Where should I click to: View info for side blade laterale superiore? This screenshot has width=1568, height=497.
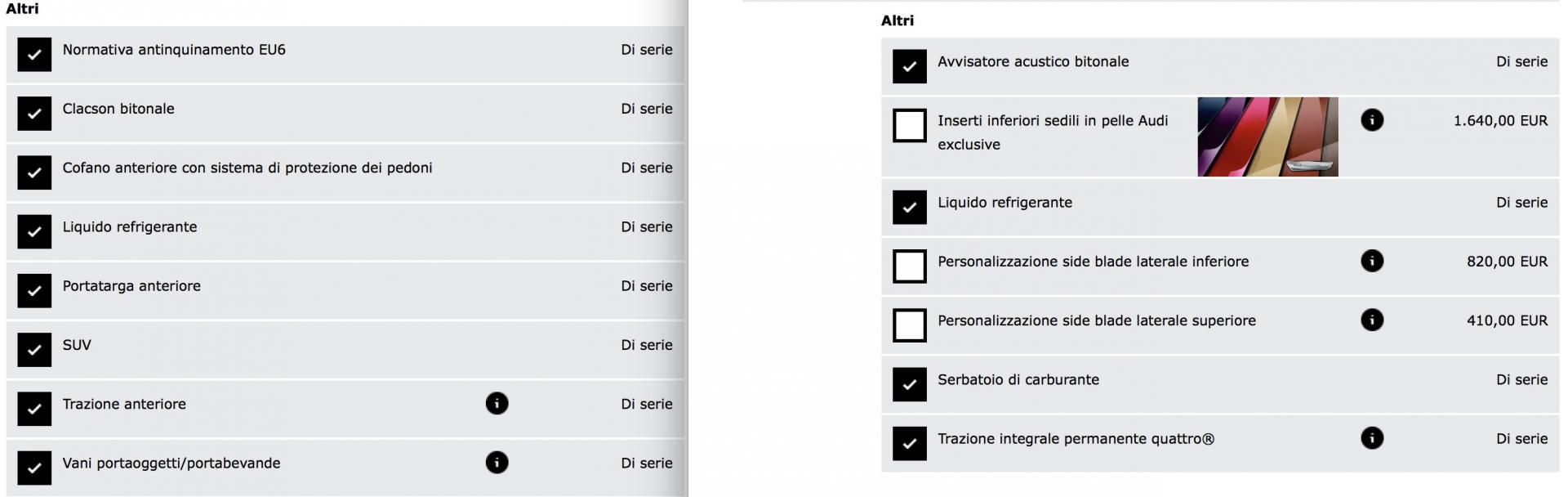(x=1372, y=320)
